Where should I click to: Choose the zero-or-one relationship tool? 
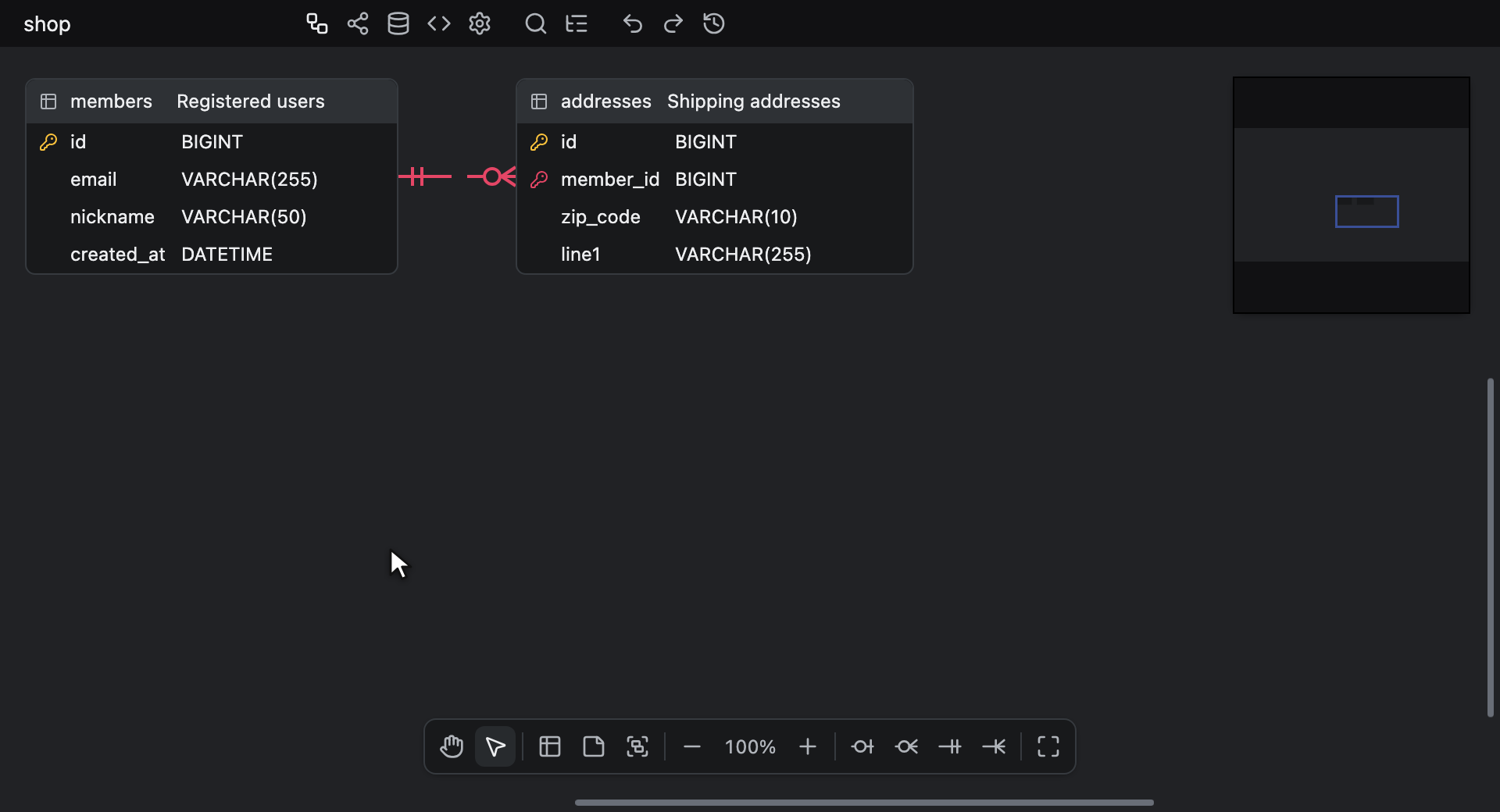pyautogui.click(x=862, y=746)
